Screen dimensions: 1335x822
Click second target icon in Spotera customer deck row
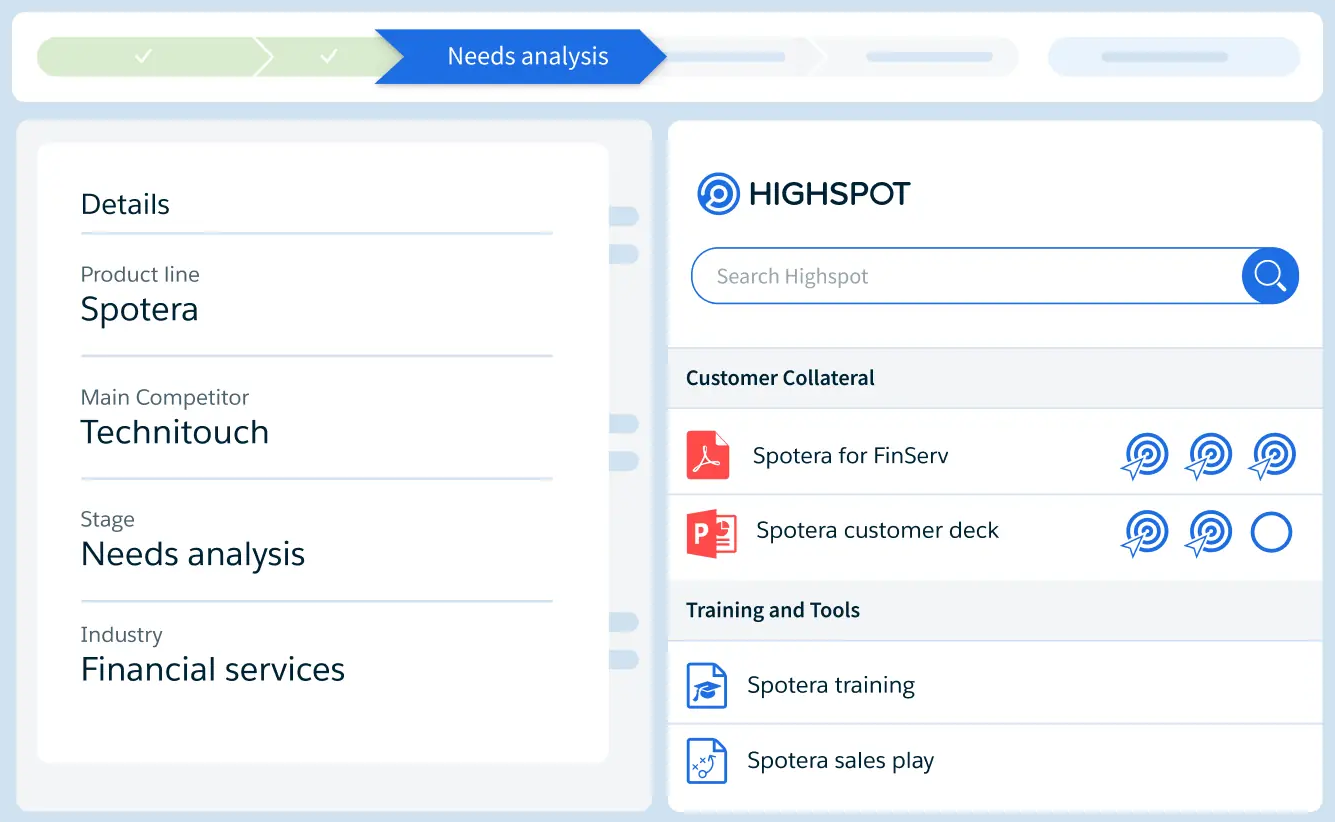[x=1208, y=533]
